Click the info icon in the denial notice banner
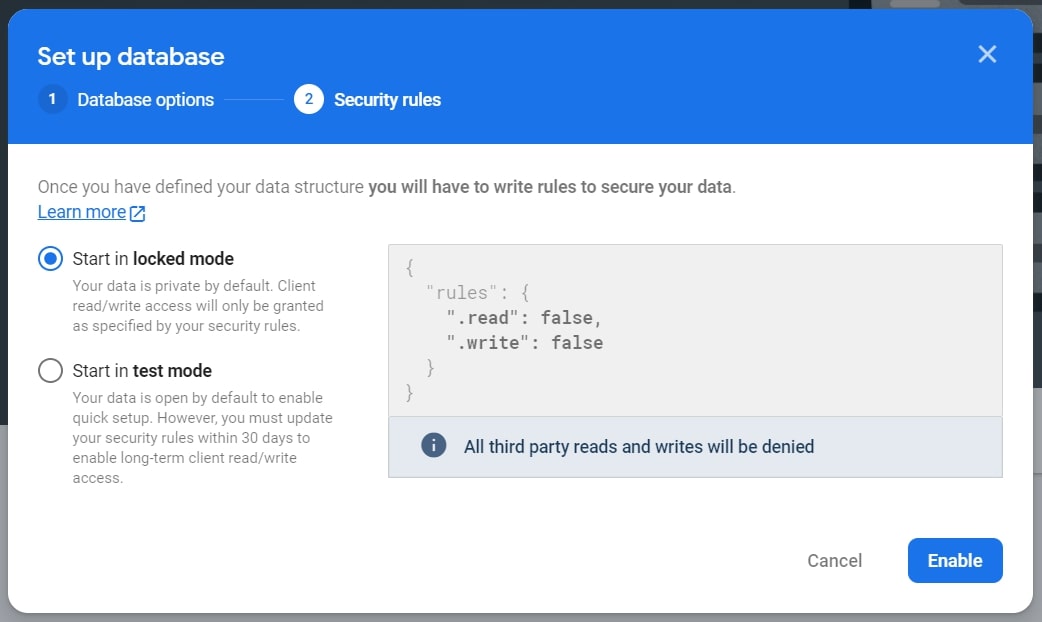 (x=433, y=446)
